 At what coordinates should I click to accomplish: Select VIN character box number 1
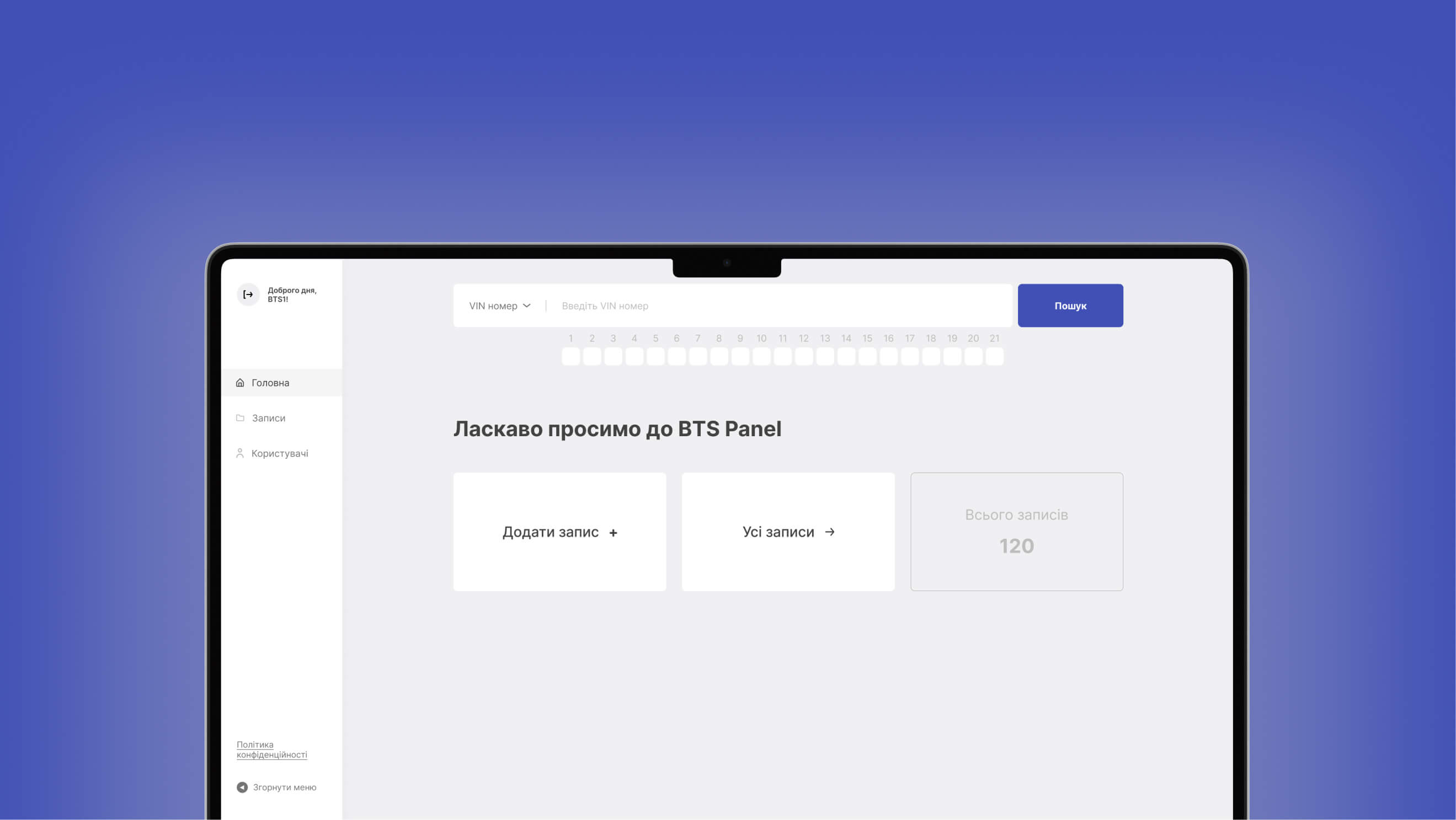click(x=571, y=356)
